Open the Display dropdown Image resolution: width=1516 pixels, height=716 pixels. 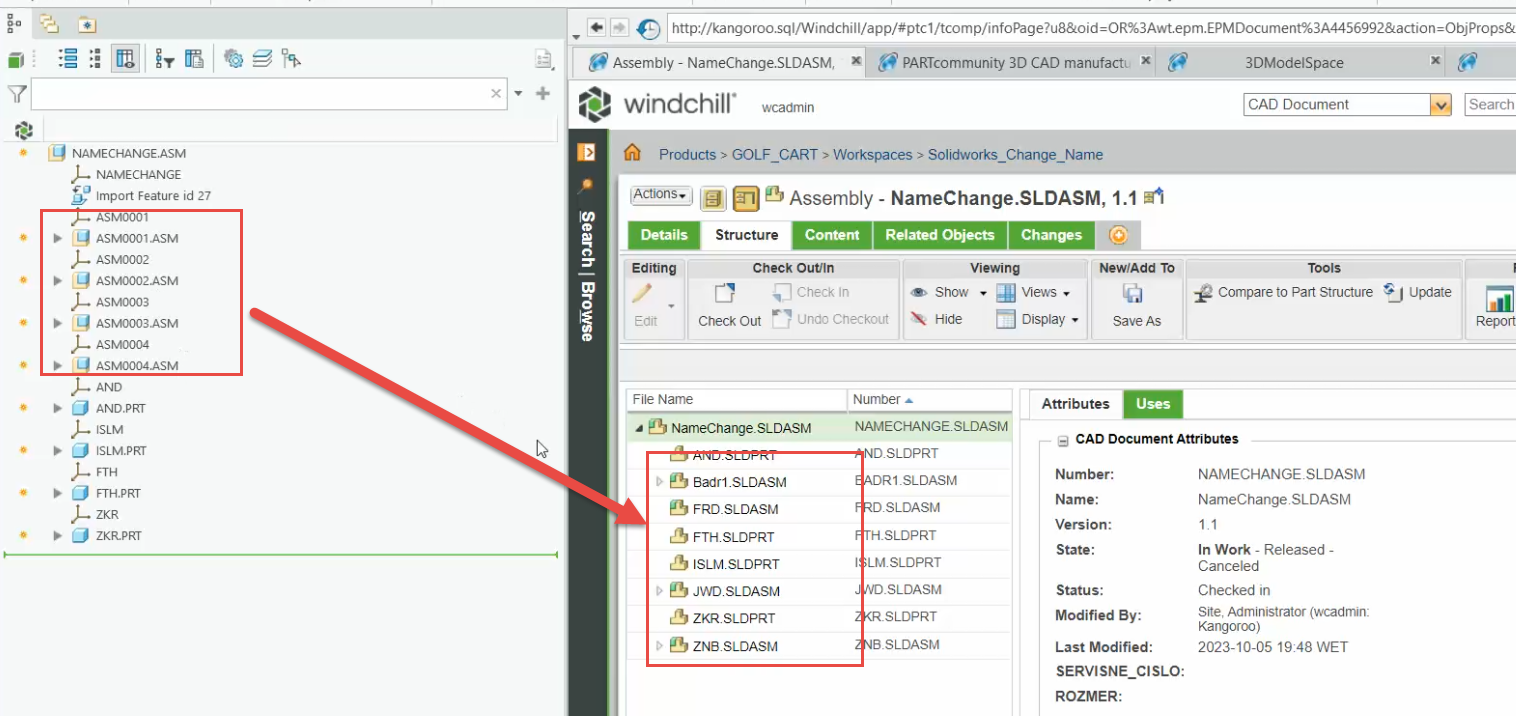[1038, 320]
